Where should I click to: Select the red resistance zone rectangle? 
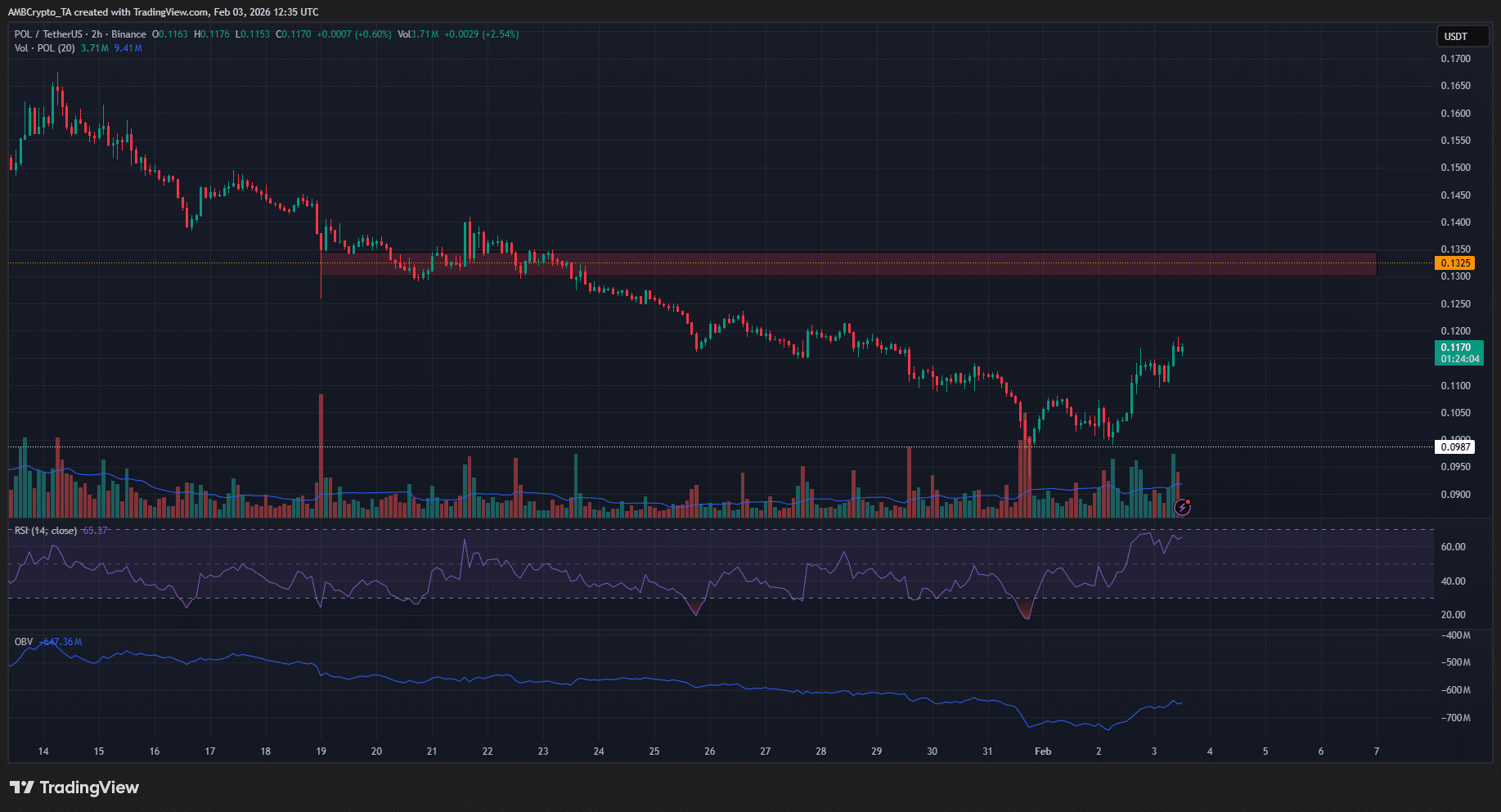coord(900,264)
